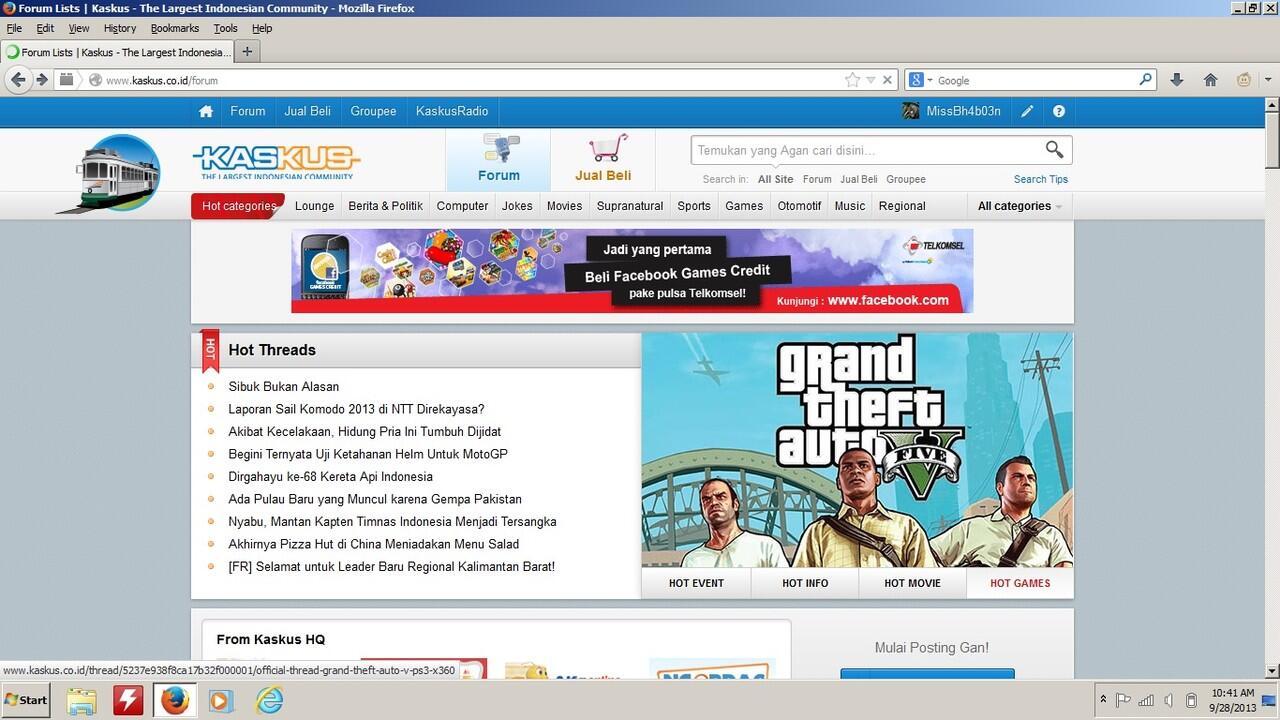Open the Regional category

click(x=902, y=206)
